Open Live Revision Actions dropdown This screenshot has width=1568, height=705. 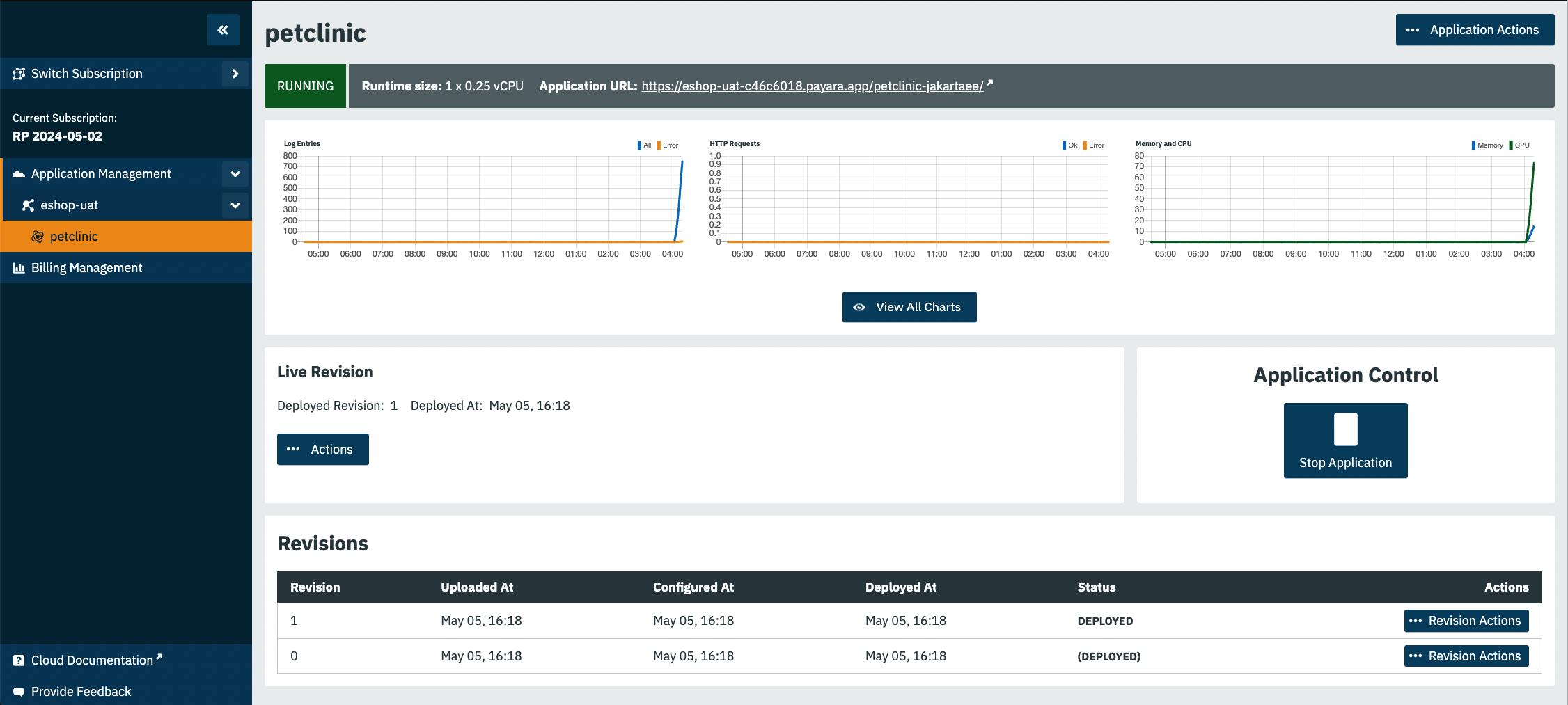tap(323, 450)
